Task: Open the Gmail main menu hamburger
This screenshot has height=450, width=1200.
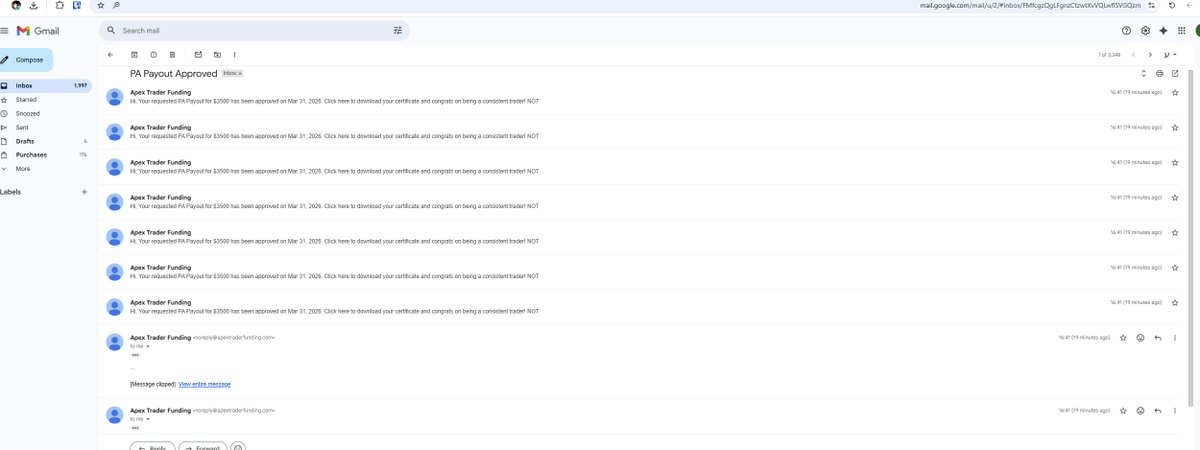Action: click(5, 31)
